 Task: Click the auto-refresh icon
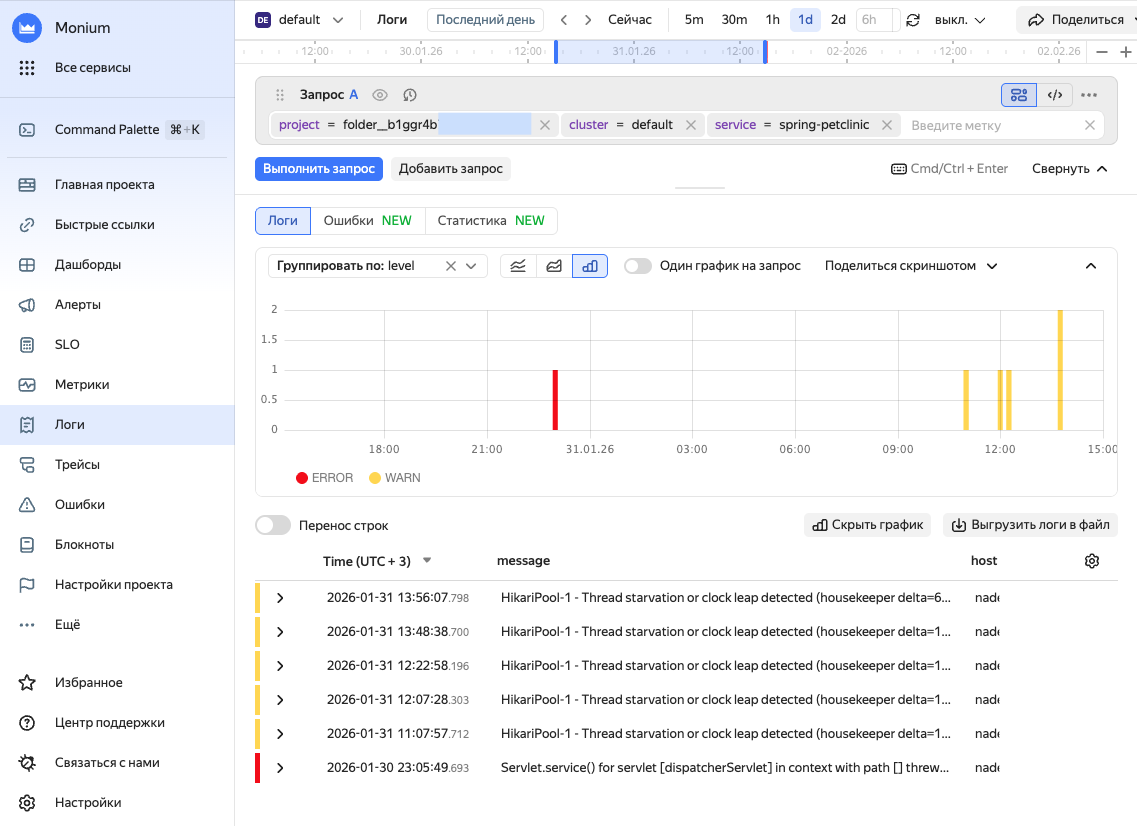(x=912, y=20)
